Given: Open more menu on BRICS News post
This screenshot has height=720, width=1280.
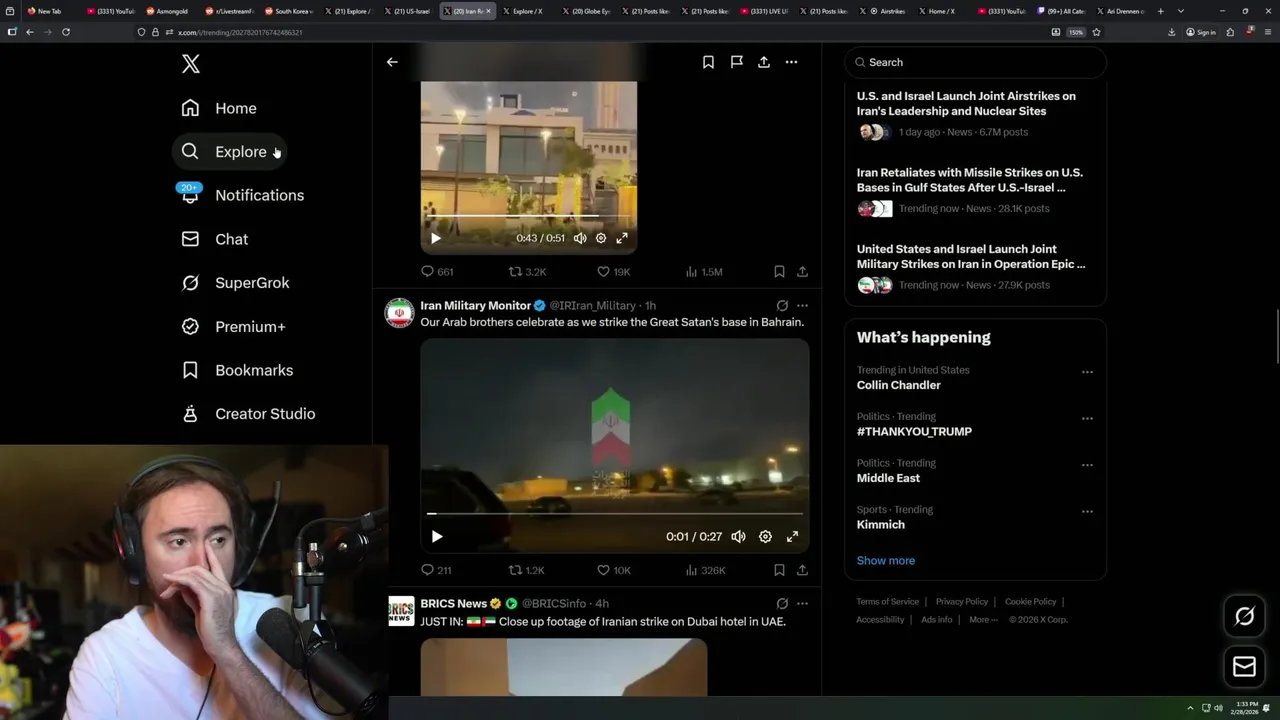Looking at the screenshot, I should 802,604.
